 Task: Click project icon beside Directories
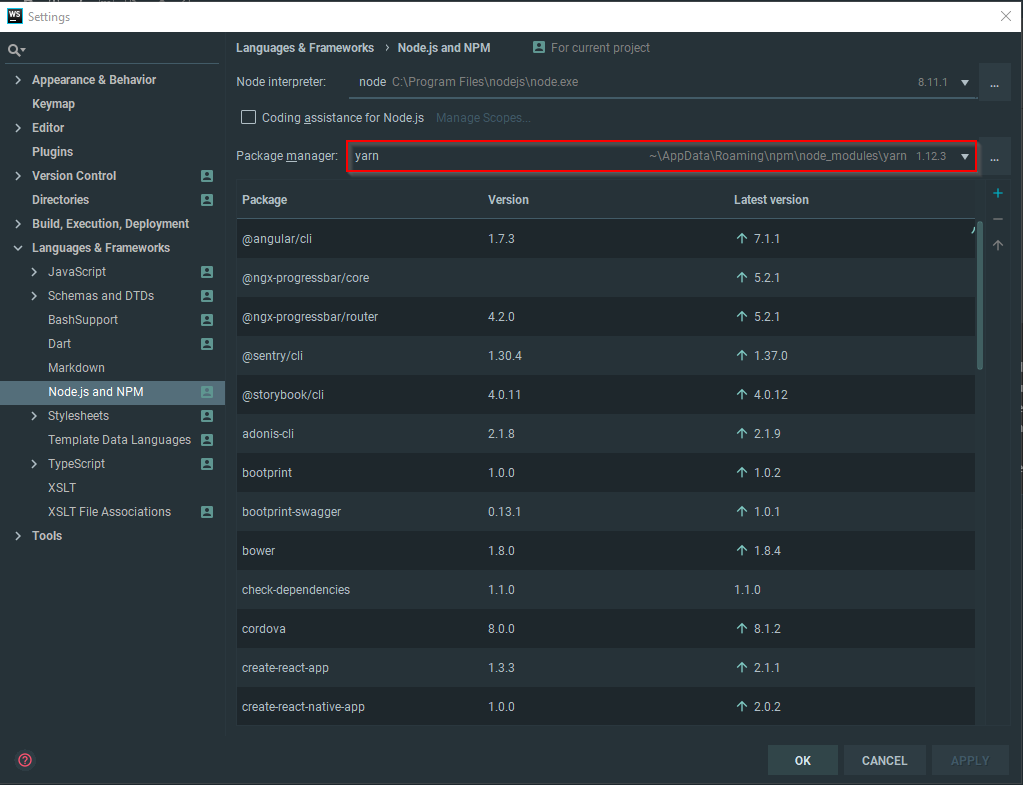[207, 200]
